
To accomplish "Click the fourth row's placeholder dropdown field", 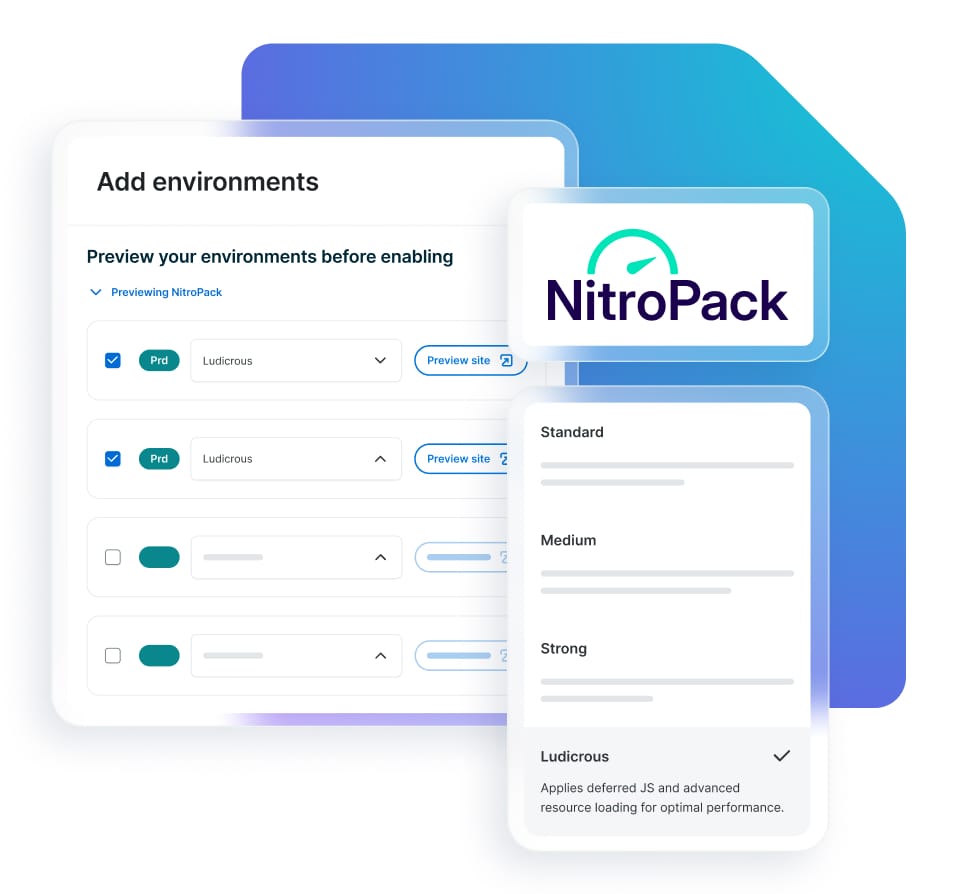I will pyautogui.click(x=296, y=655).
